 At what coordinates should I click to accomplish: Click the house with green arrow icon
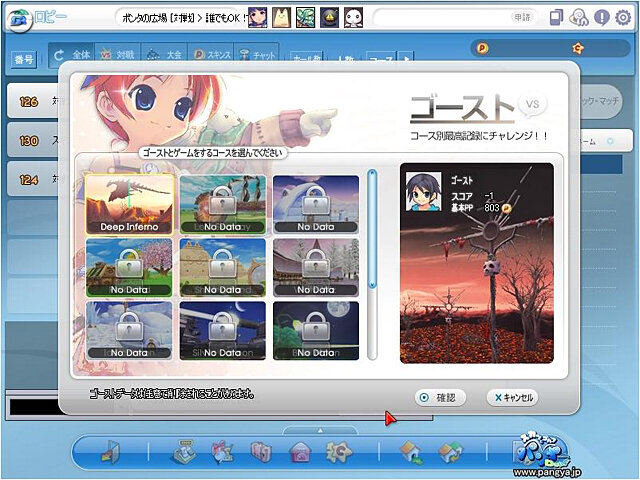click(x=411, y=452)
